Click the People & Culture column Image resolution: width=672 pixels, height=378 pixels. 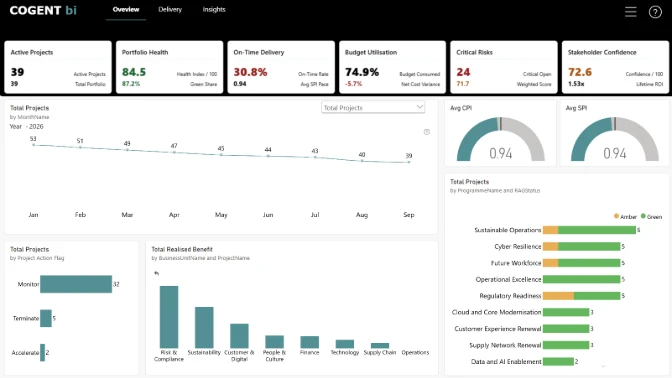point(274,342)
